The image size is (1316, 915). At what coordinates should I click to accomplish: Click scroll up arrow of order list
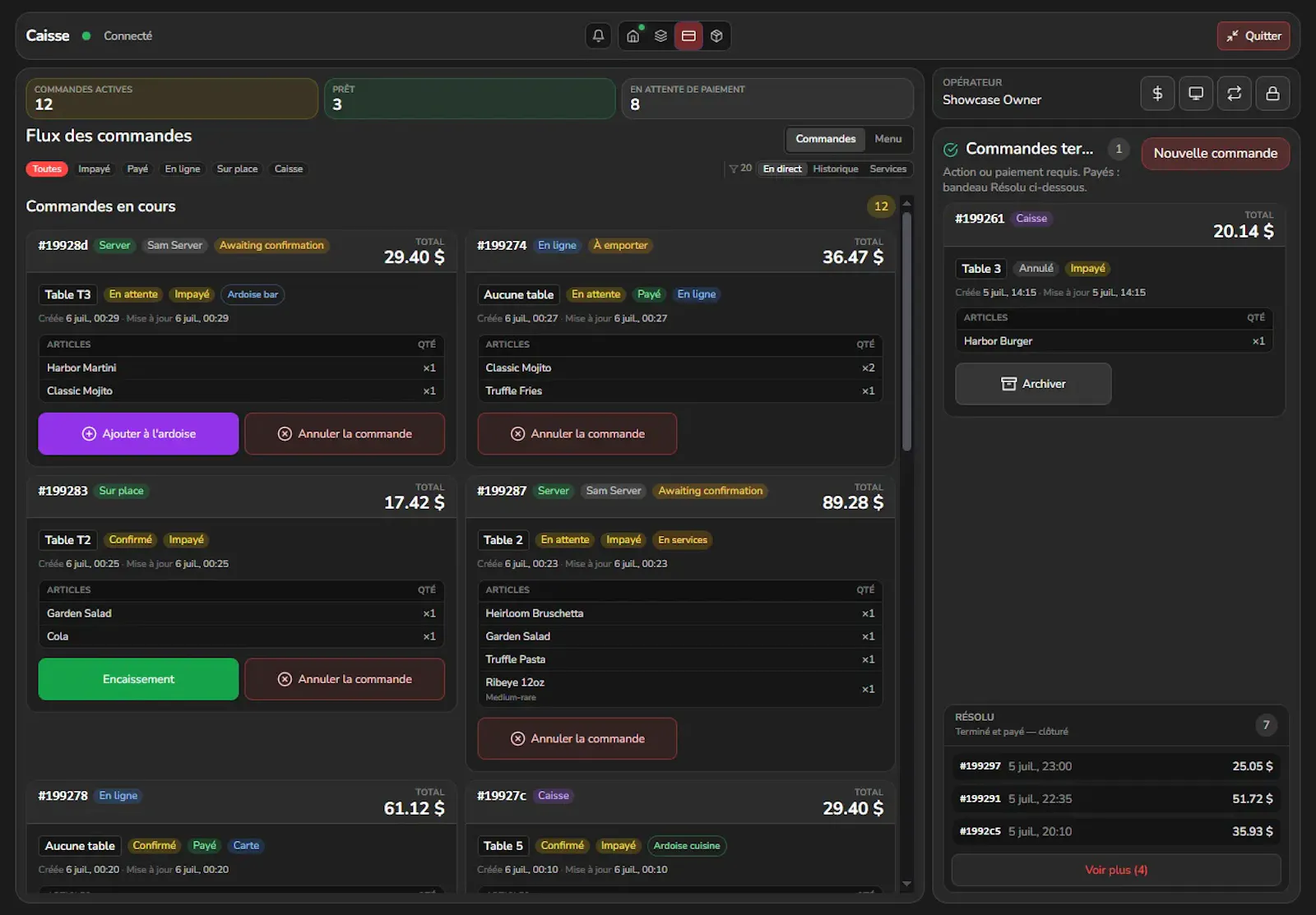(906, 203)
